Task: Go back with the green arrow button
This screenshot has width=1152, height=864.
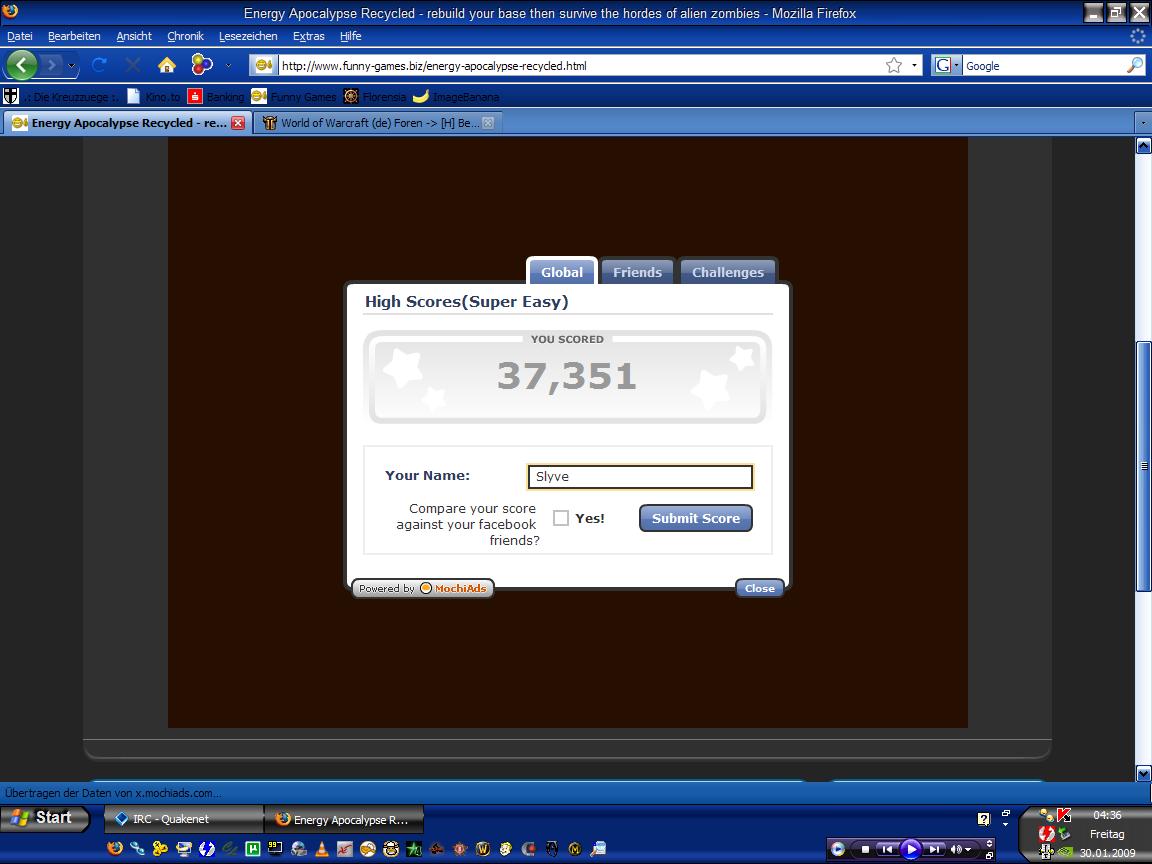Action: click(22, 65)
